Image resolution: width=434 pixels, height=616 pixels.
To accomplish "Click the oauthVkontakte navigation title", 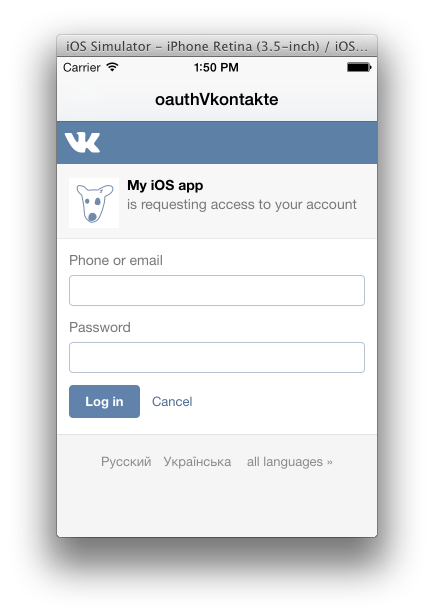I will pyautogui.click(x=217, y=99).
